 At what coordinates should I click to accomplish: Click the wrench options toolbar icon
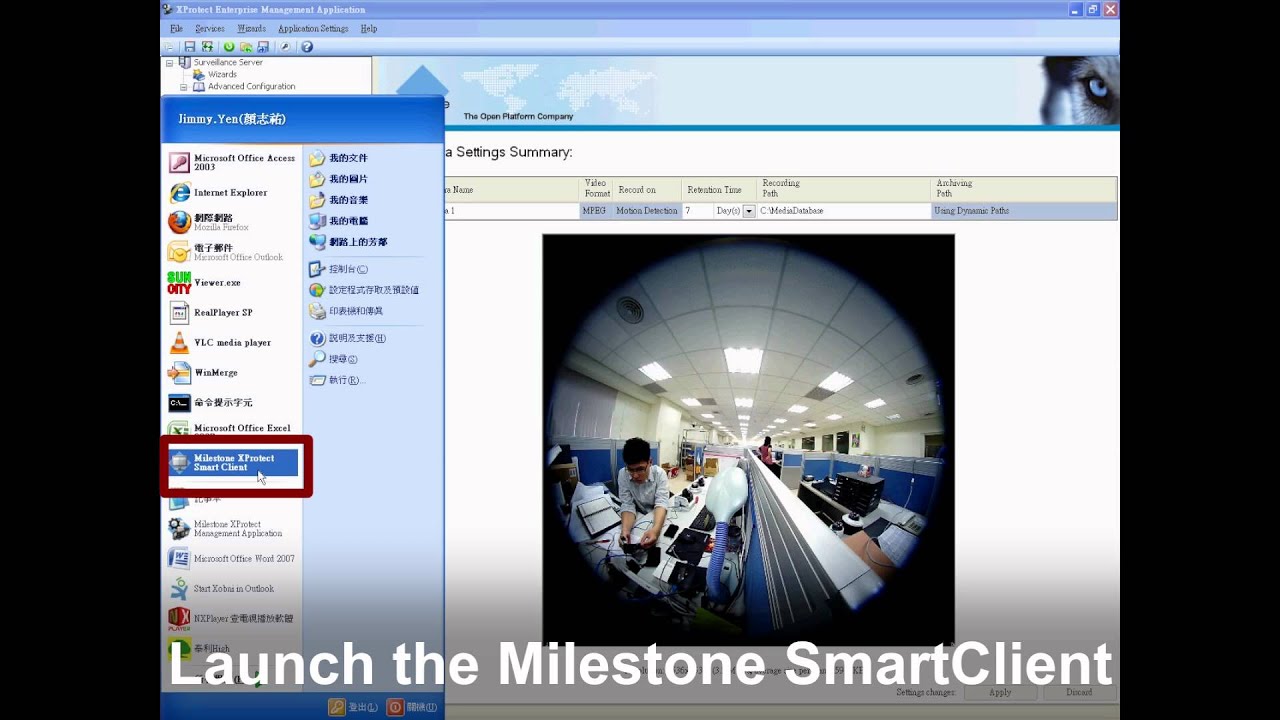[x=285, y=46]
